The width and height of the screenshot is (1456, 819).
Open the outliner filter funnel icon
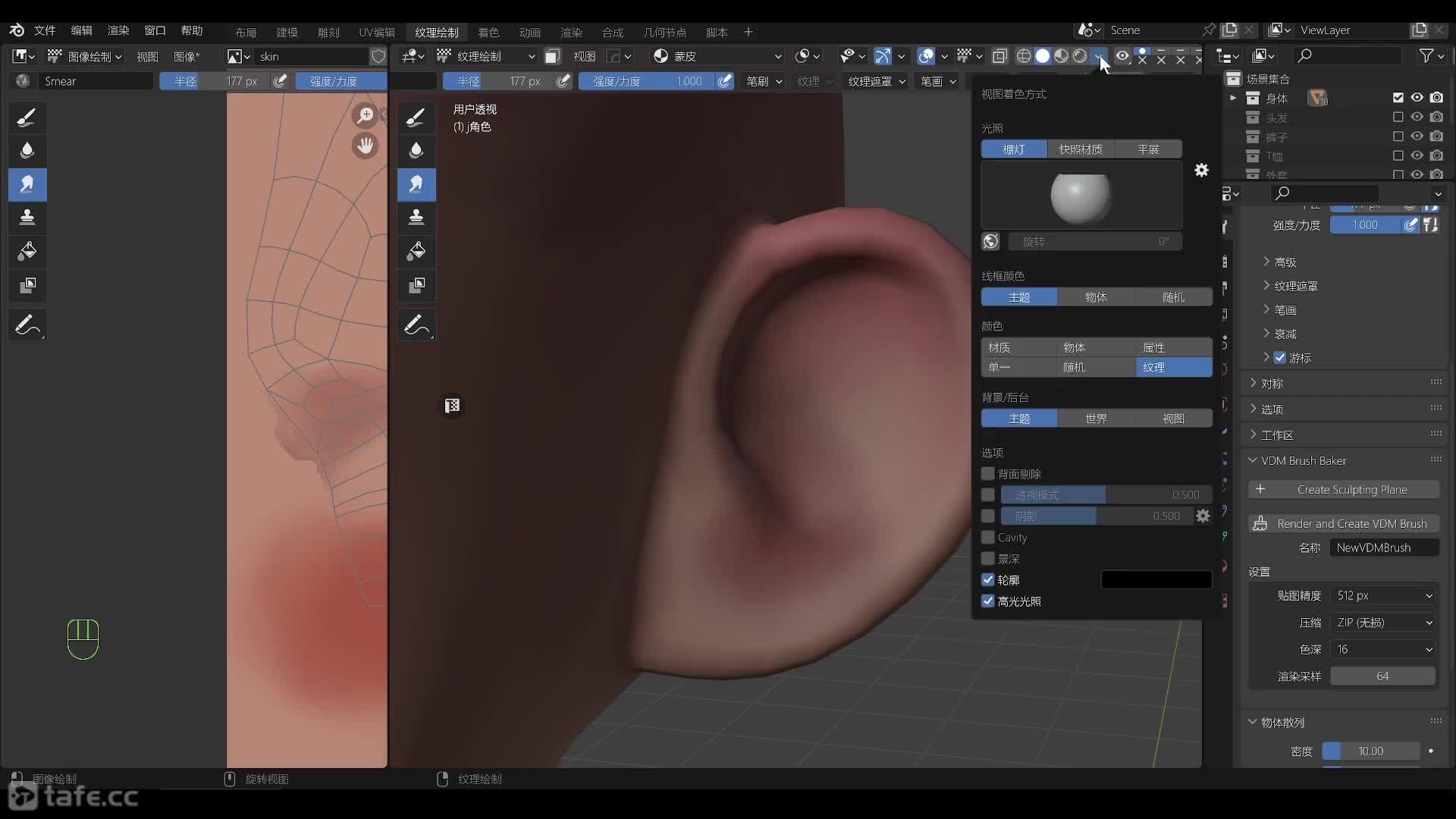coord(1427,56)
